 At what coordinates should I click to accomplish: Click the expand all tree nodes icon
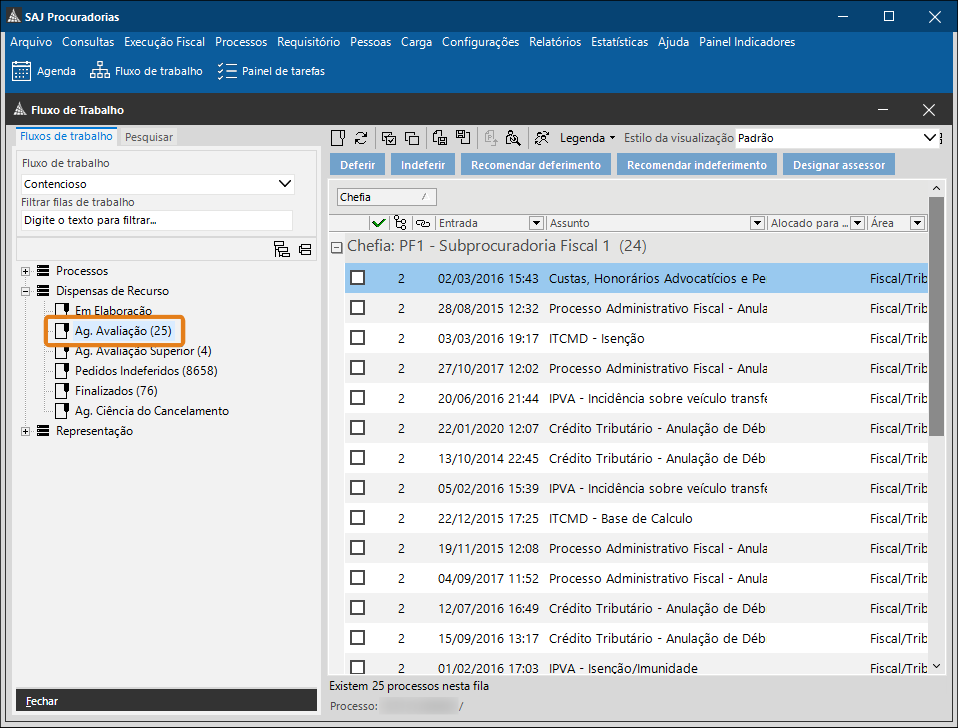(281, 250)
